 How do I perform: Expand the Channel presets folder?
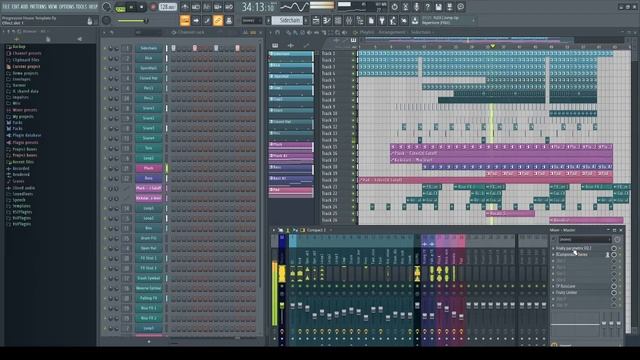[x=23, y=53]
